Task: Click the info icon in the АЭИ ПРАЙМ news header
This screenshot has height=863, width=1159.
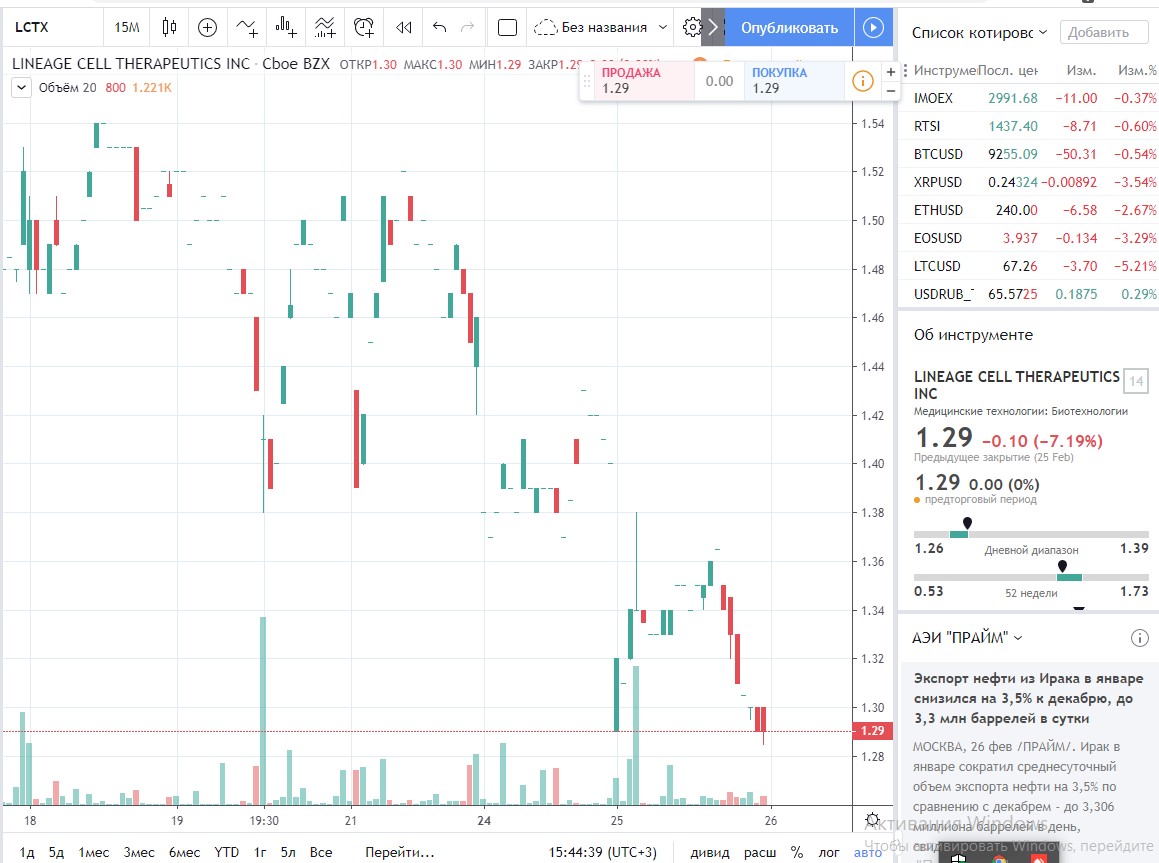Action: (1140, 638)
